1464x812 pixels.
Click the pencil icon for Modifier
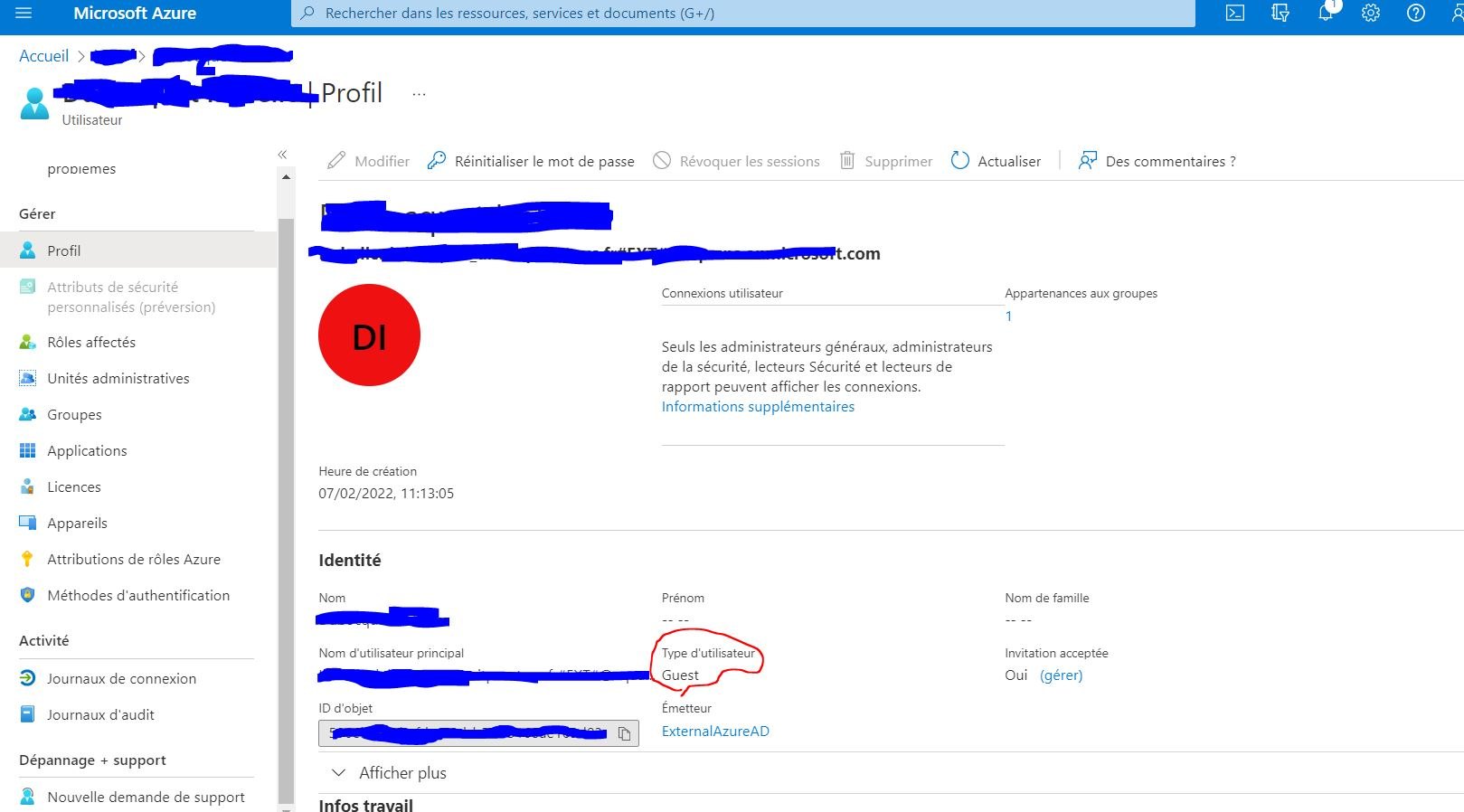pos(336,161)
